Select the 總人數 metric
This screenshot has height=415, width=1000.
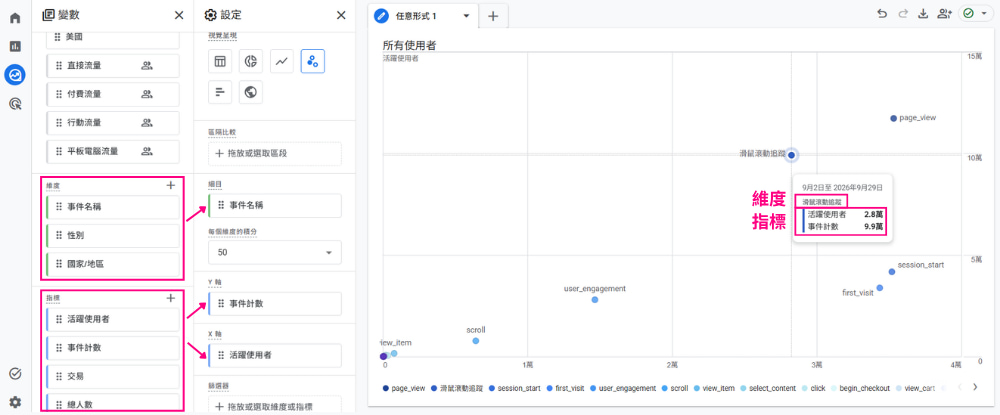[x=112, y=404]
